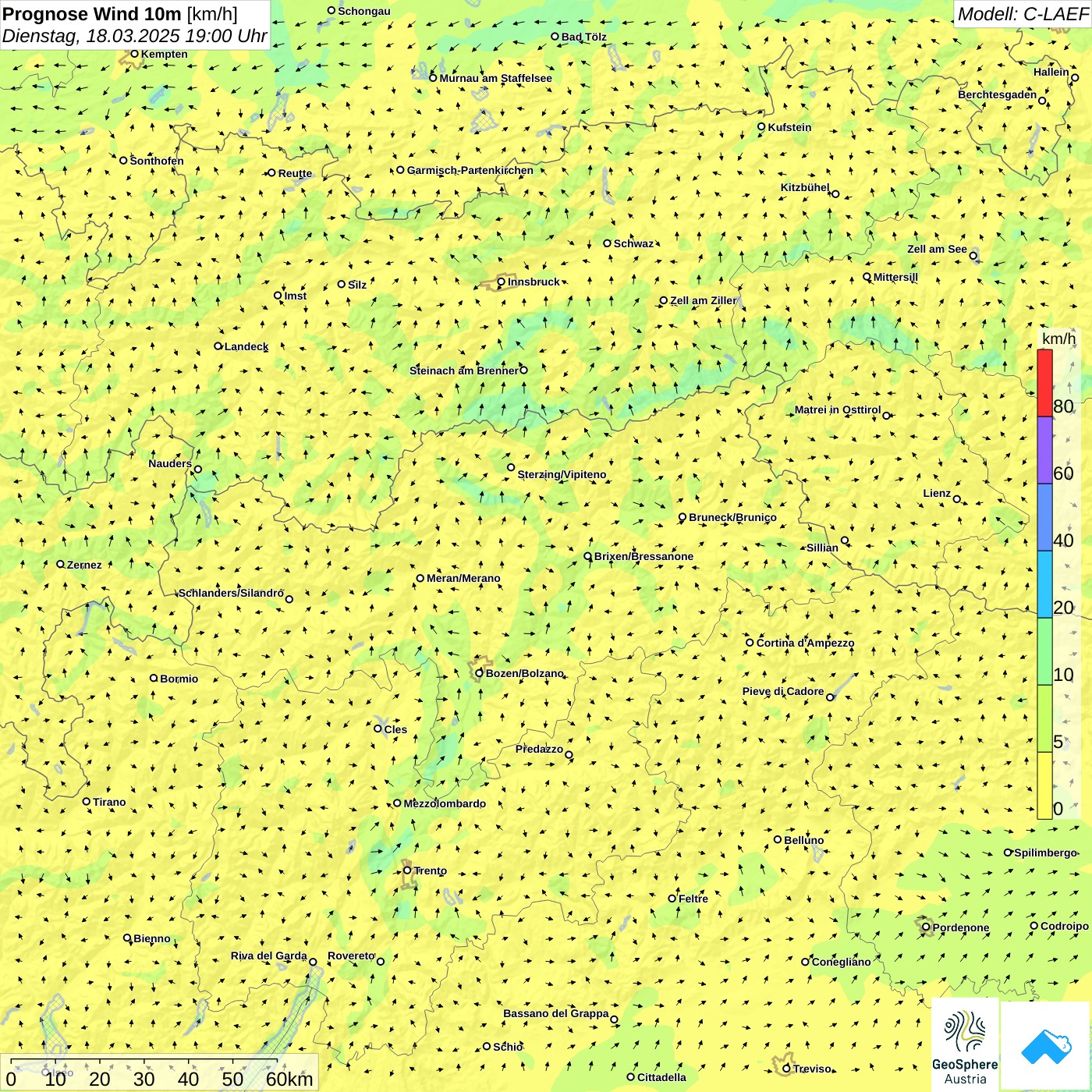
Task: Click the 'Schio' label
Action: (508, 1047)
